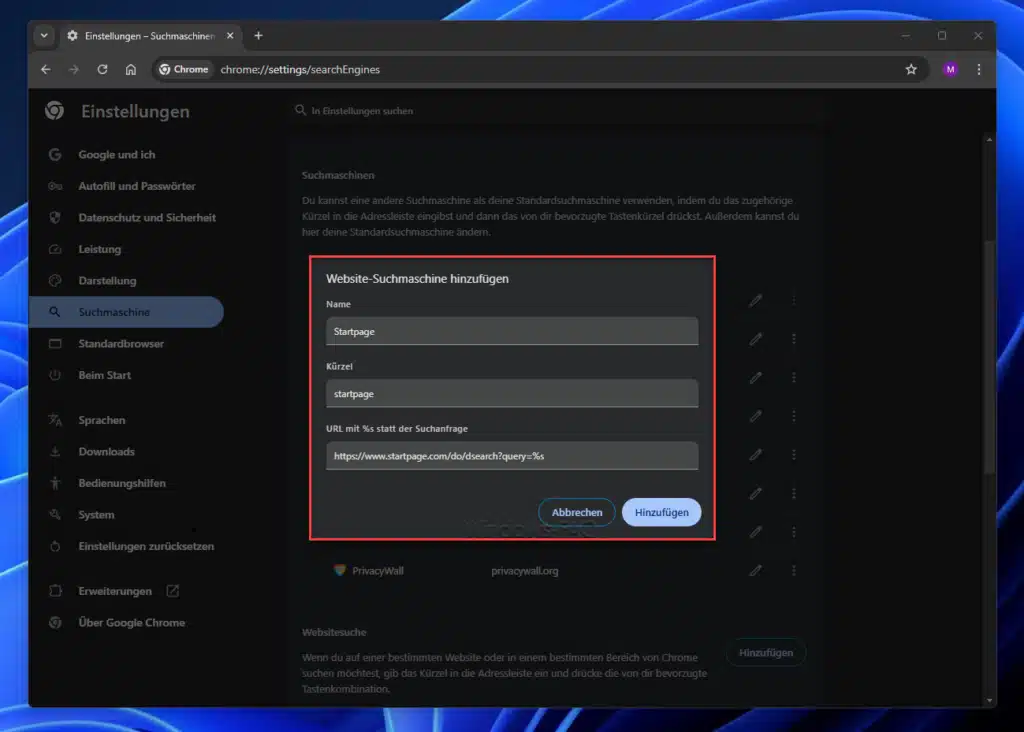Image resolution: width=1024 pixels, height=732 pixels.
Task: Cancel the dialog with Abbrechen
Action: 577,513
